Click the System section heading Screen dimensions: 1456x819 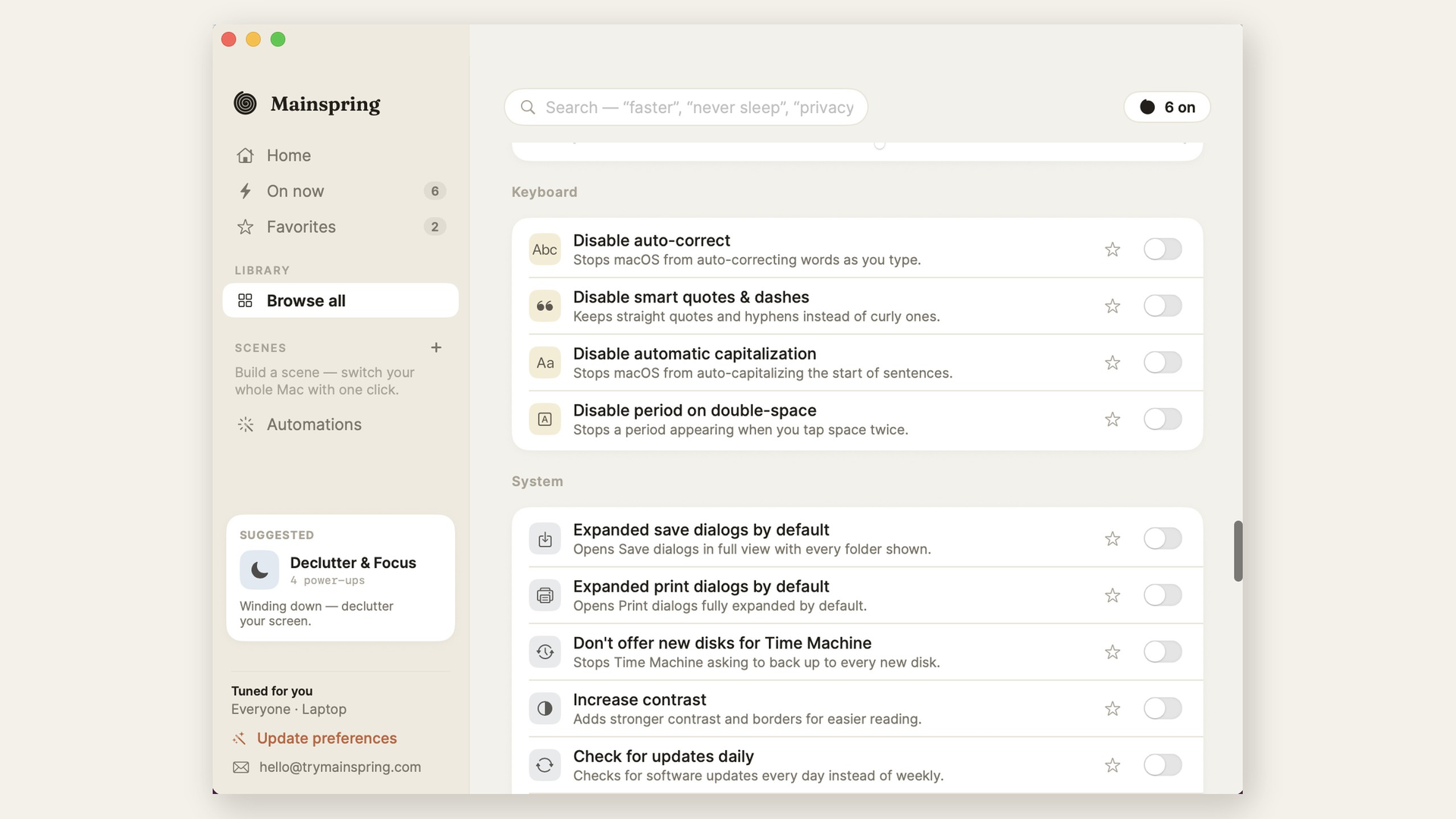(537, 482)
